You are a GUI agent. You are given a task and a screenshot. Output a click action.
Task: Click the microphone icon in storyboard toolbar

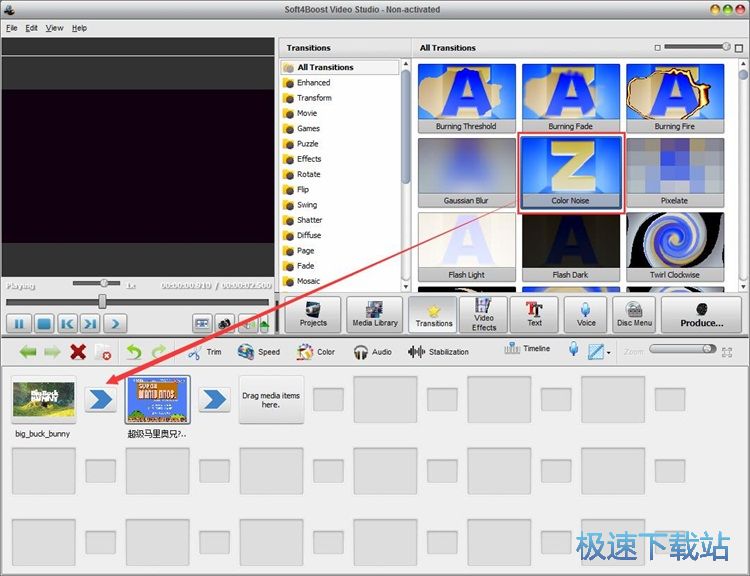click(574, 349)
